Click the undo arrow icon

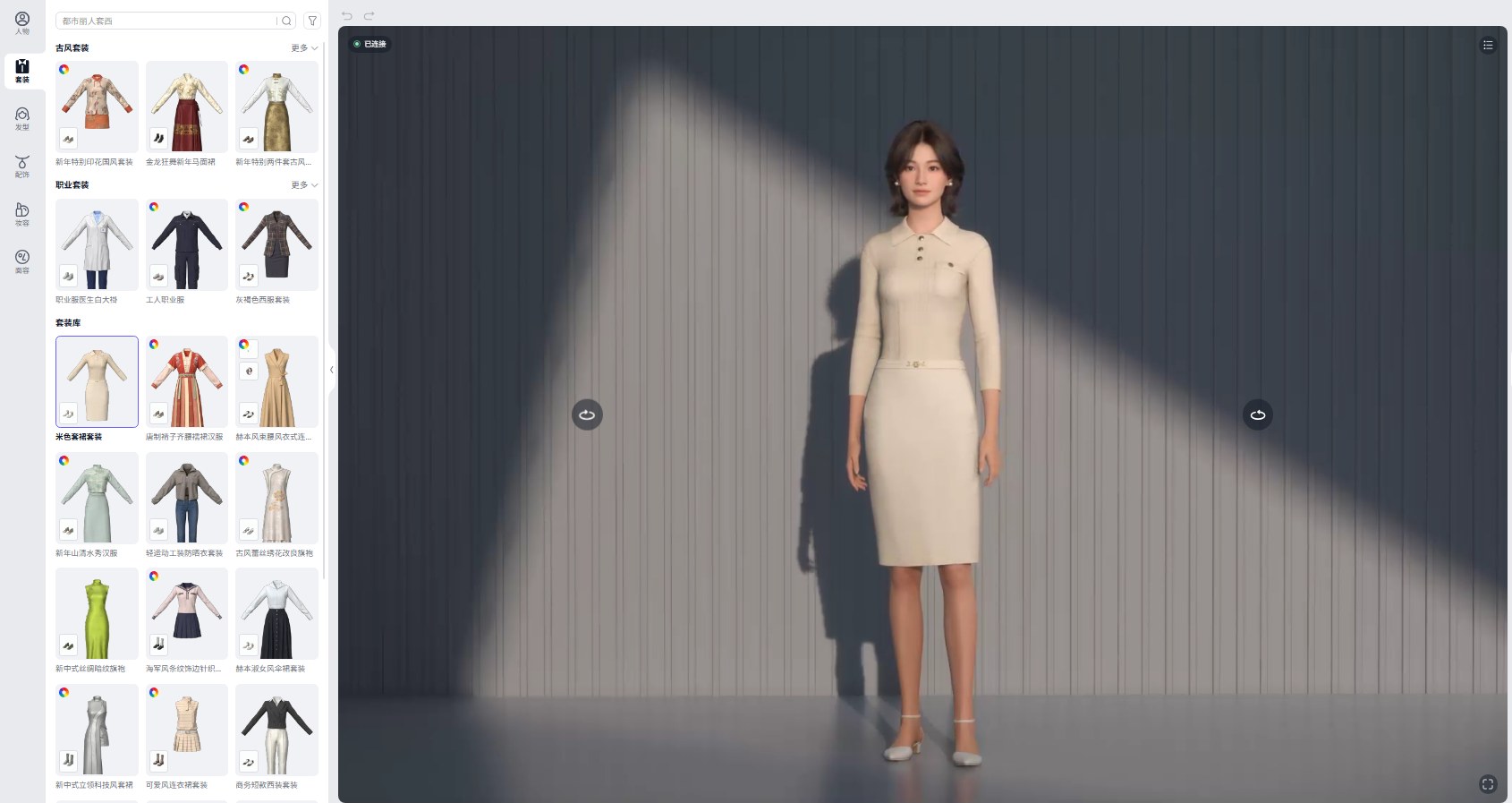[x=347, y=15]
